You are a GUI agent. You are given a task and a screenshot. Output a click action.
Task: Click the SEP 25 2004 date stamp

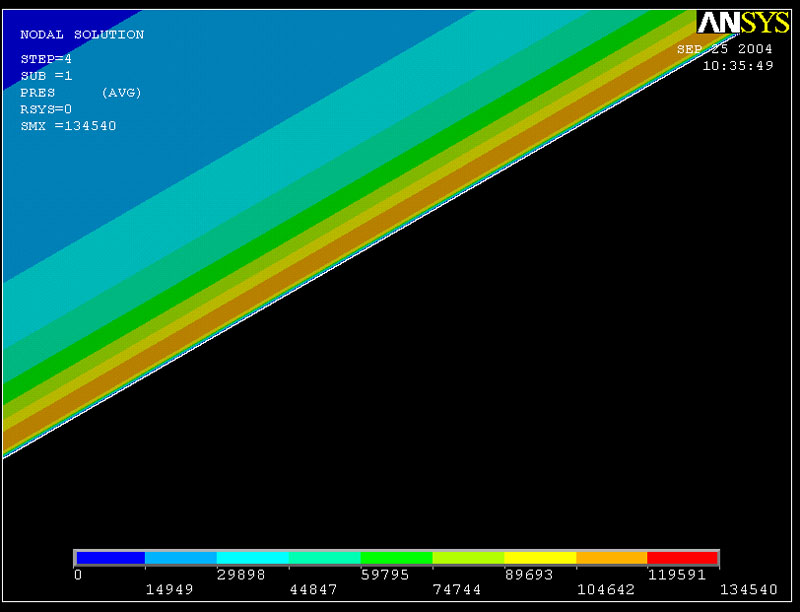[x=724, y=49]
